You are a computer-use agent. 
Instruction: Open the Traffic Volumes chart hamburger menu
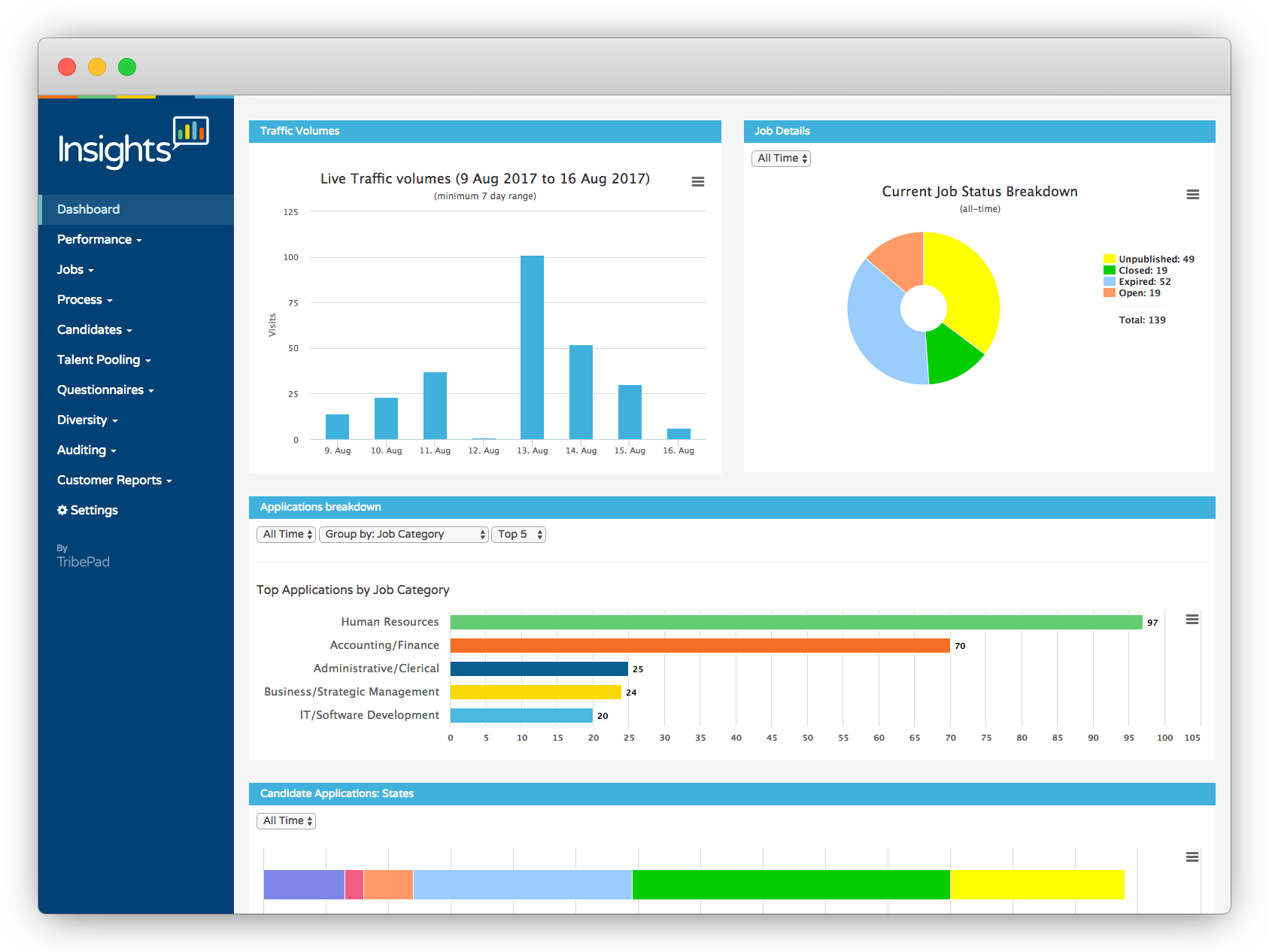tap(697, 182)
